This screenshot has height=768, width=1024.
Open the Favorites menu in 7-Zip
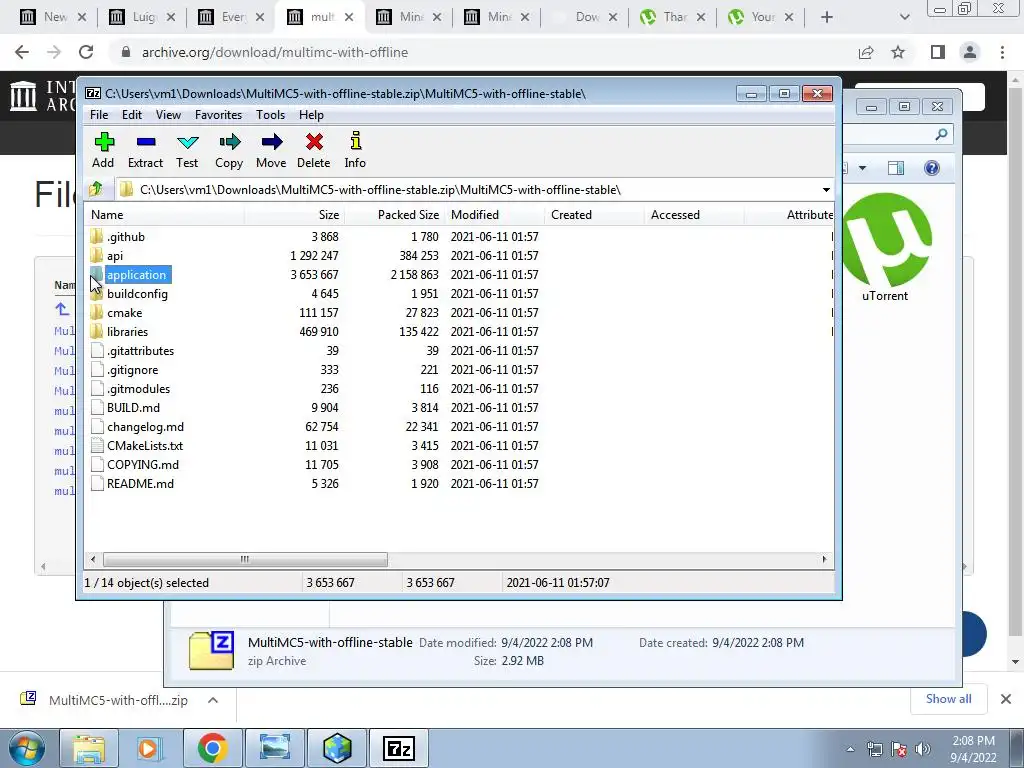tap(219, 115)
